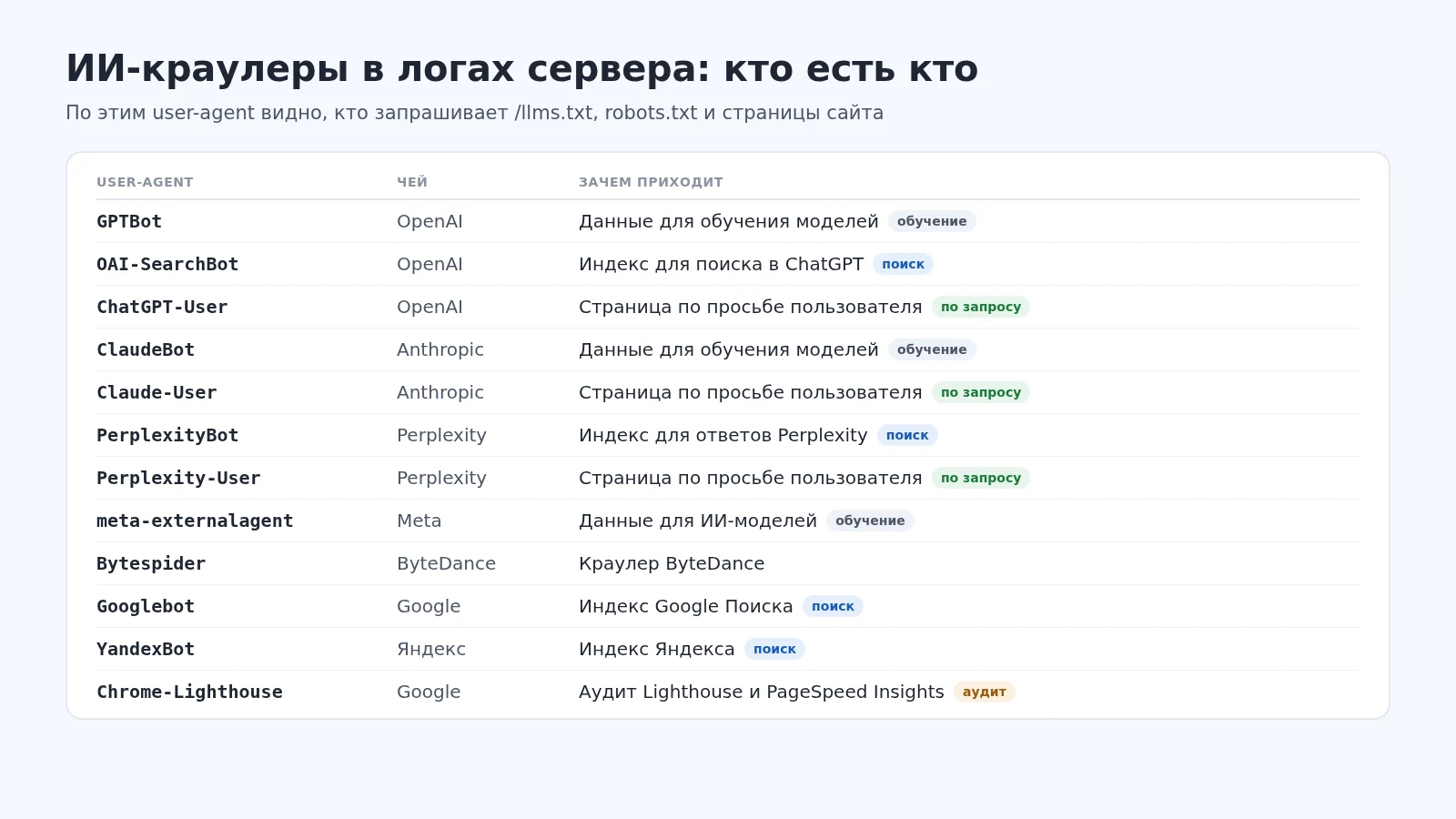Select the "meta-externalagent" user-agent cell
This screenshot has width=1456, height=819.
(x=195, y=521)
